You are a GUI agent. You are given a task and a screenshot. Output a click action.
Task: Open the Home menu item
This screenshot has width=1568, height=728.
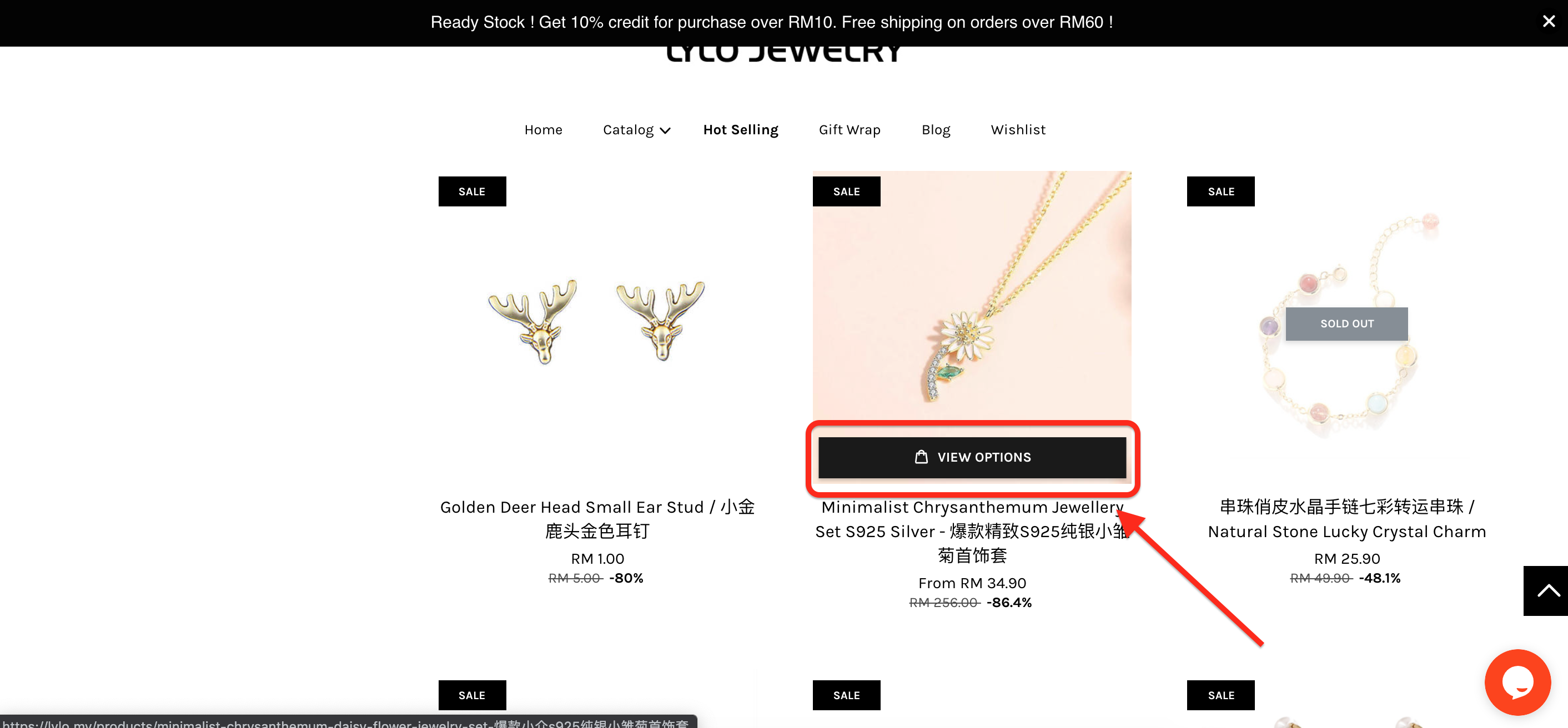coord(543,129)
